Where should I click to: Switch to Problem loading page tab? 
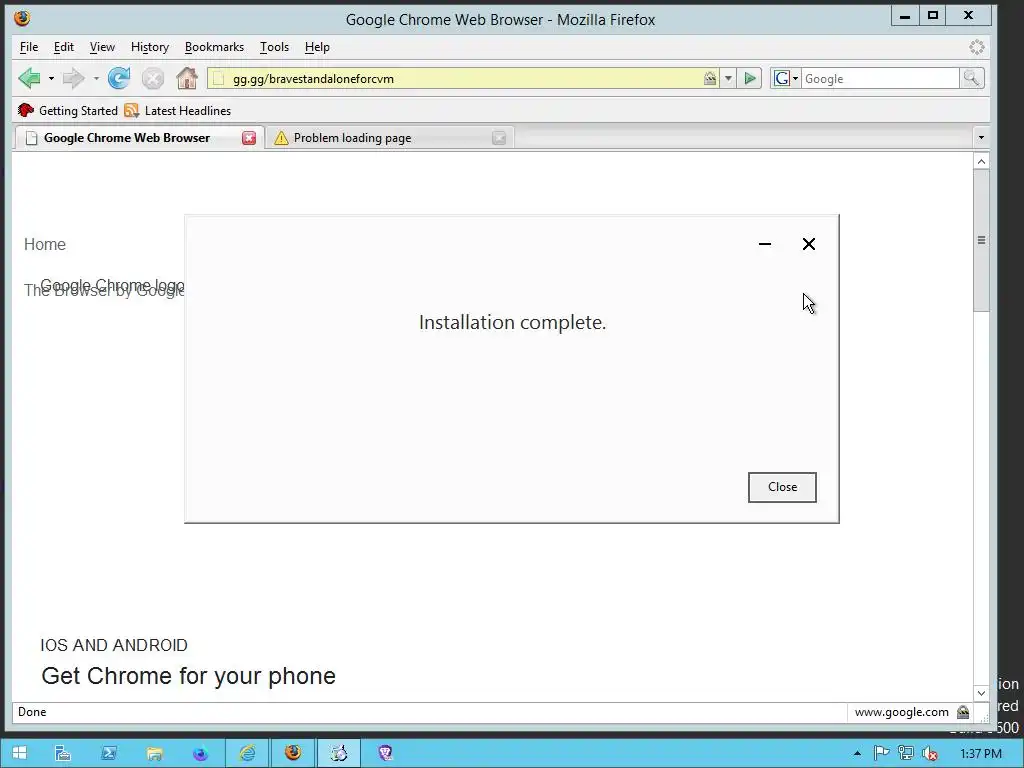(x=352, y=138)
